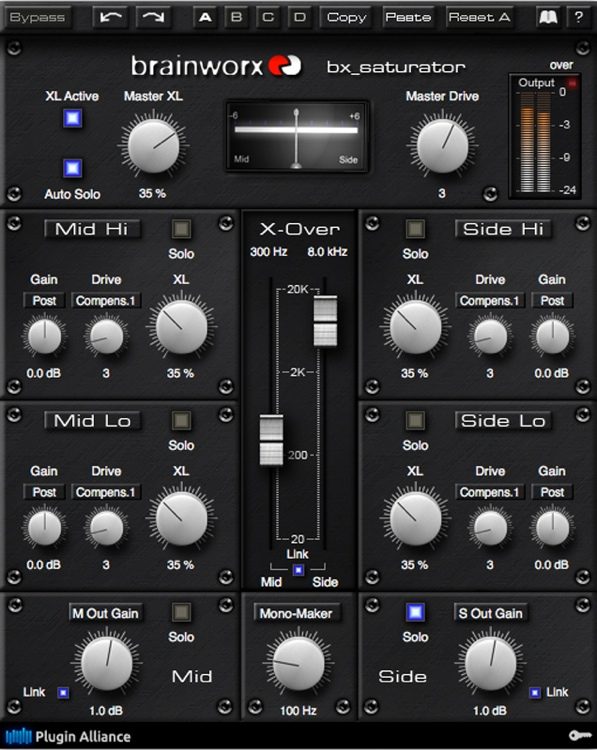Image resolution: width=597 pixels, height=750 pixels.
Task: Click the red over clip indicator
Action: coord(572,83)
